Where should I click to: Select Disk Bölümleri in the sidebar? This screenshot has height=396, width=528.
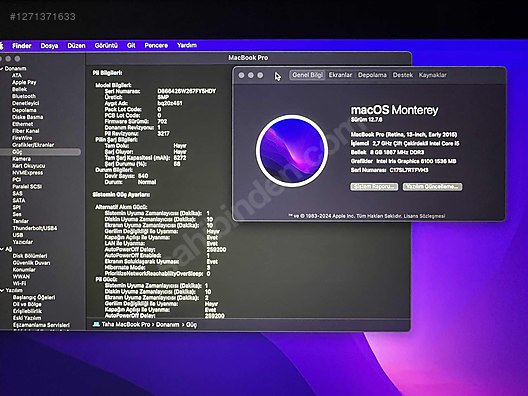coord(30,256)
